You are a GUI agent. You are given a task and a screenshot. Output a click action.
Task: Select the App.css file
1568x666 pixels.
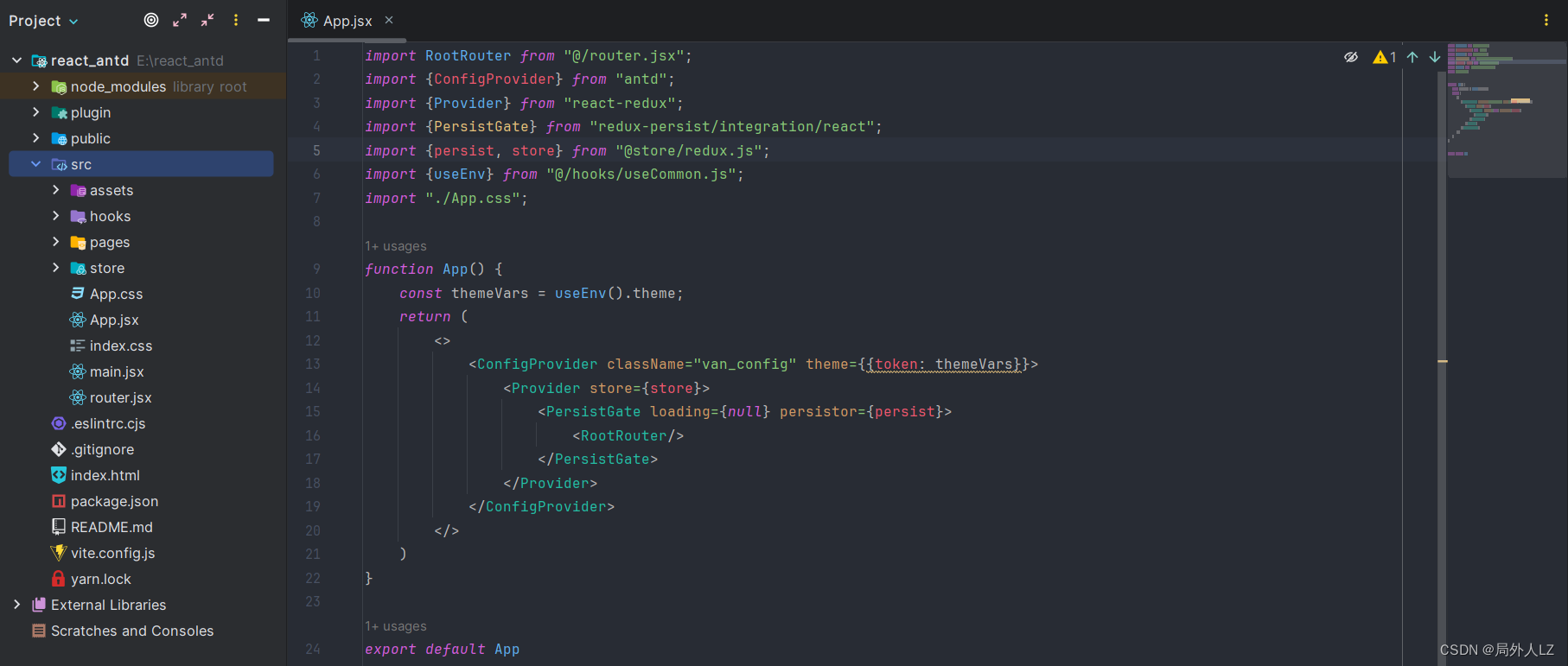pyautogui.click(x=116, y=294)
